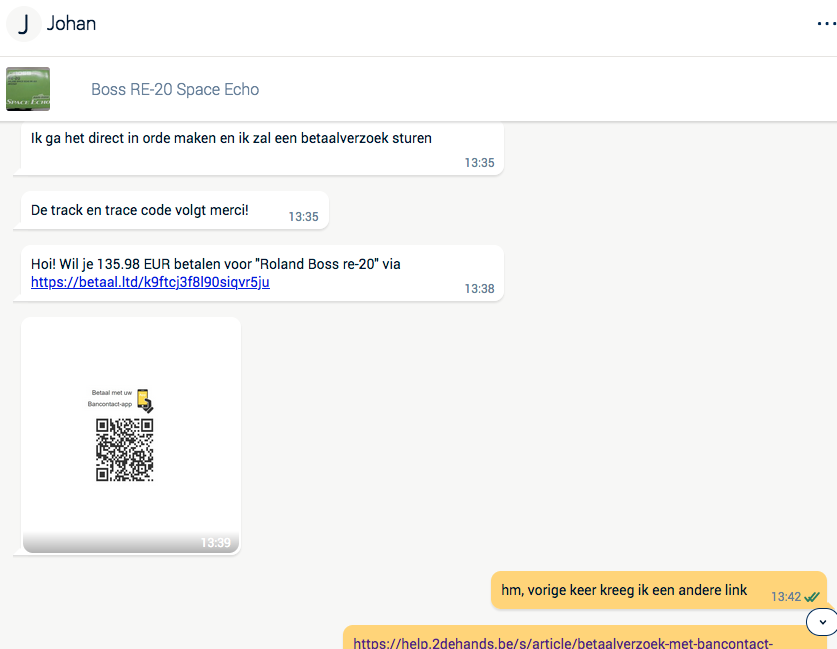
Task: Open the three-dot options menu
Action: point(826,23)
